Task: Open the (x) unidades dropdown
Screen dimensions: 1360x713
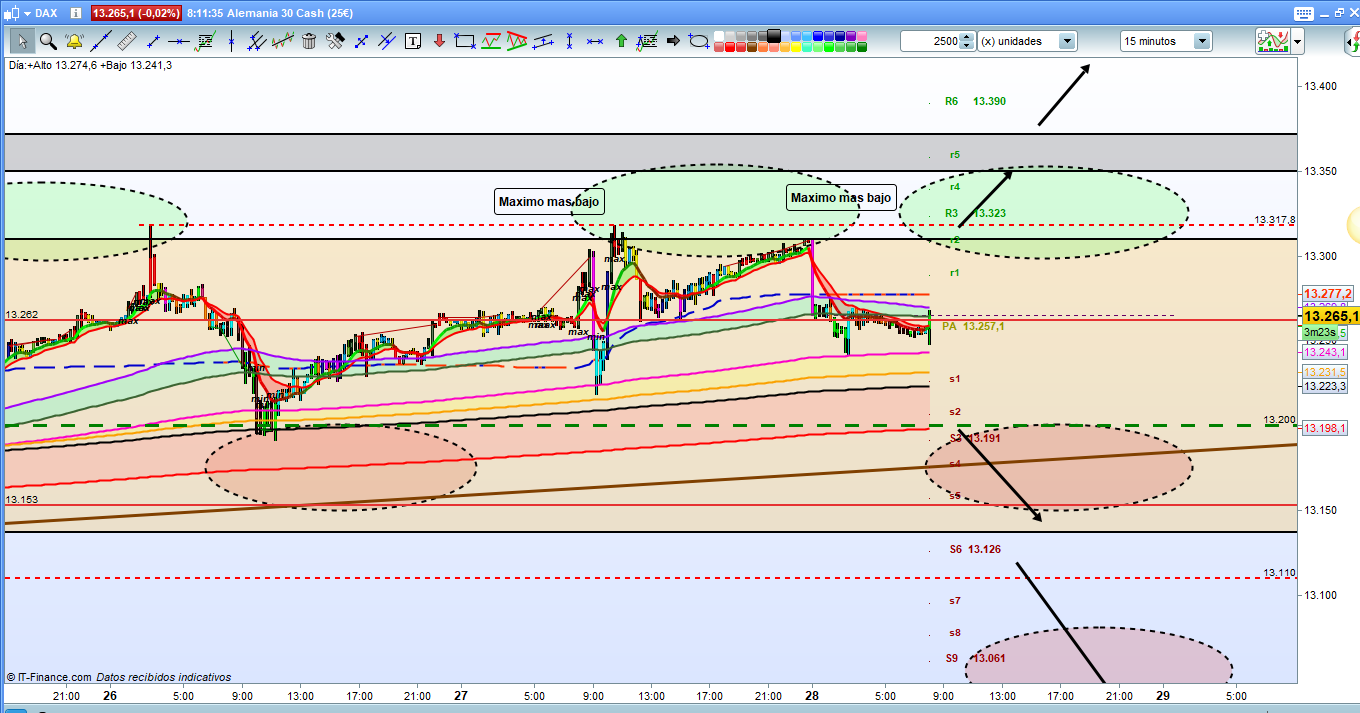Action: (1067, 41)
